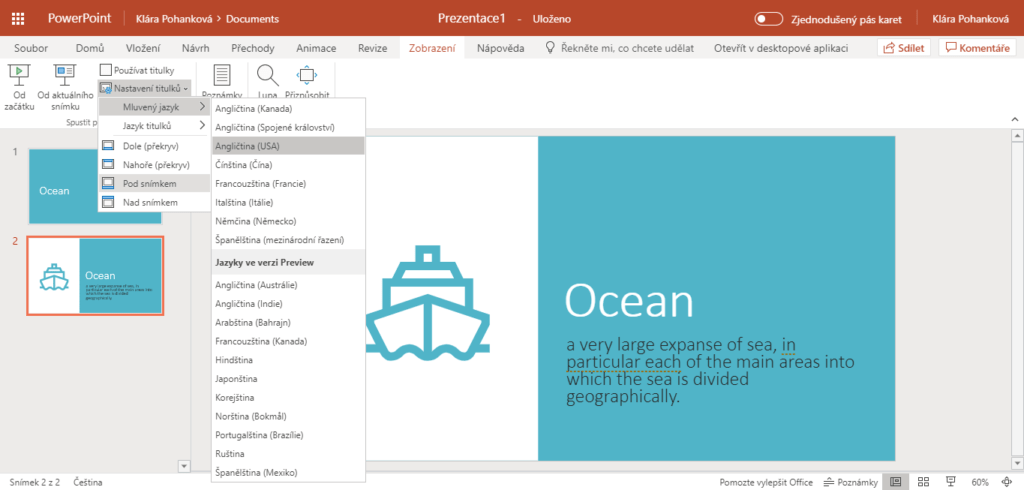Select the first slide thumbnail Ocean
Viewport: 1024px width, 490px height.
(95, 186)
